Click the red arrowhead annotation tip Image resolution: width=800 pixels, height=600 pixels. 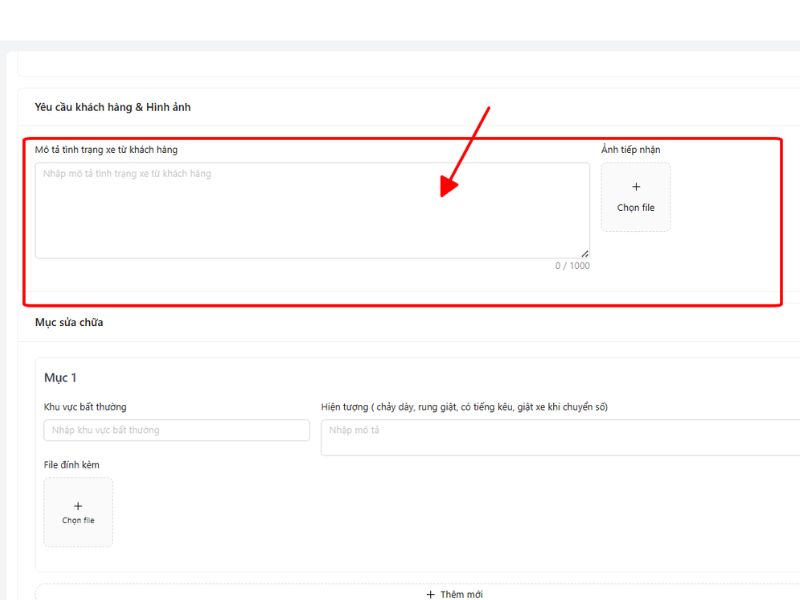pyautogui.click(x=446, y=192)
